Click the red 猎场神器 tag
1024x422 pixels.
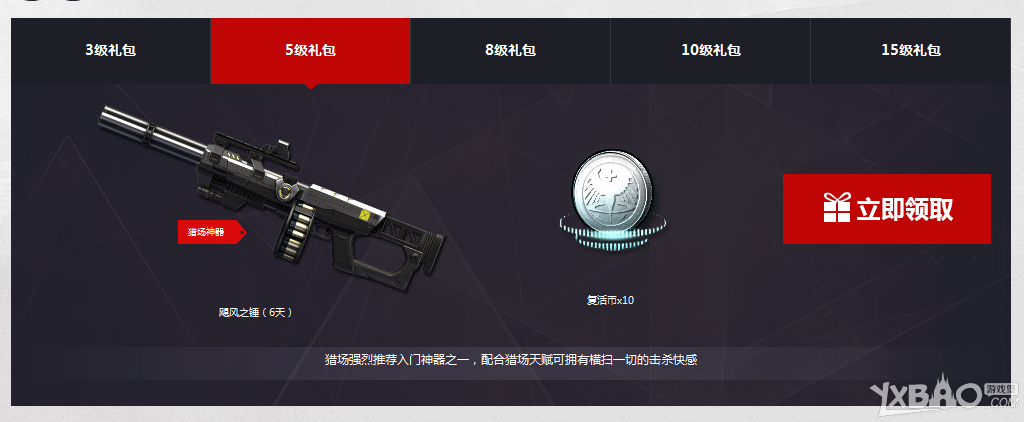(211, 232)
